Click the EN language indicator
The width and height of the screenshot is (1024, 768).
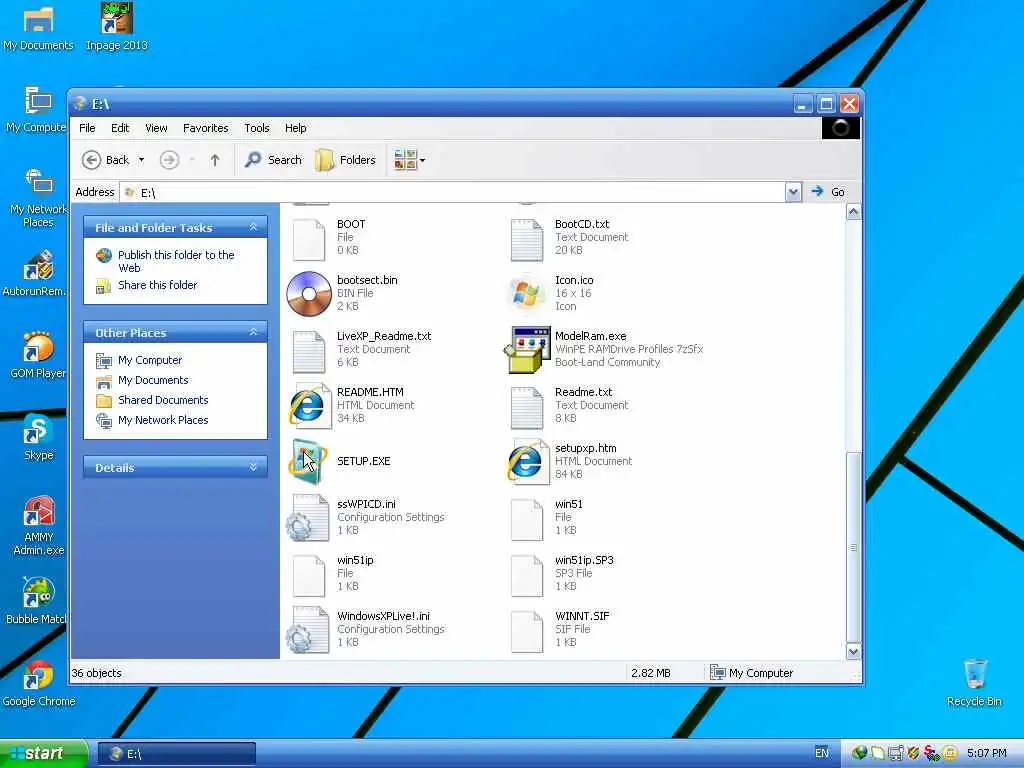(x=822, y=753)
